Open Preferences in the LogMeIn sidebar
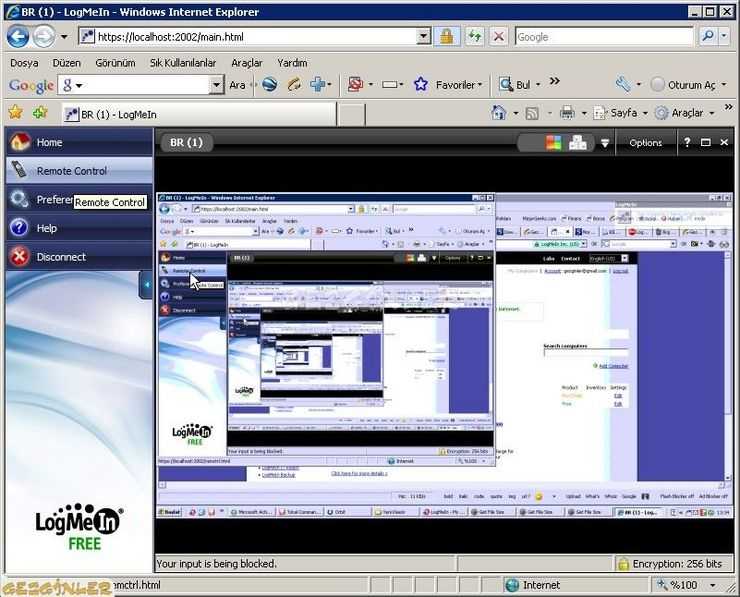740x597 pixels. 79,199
